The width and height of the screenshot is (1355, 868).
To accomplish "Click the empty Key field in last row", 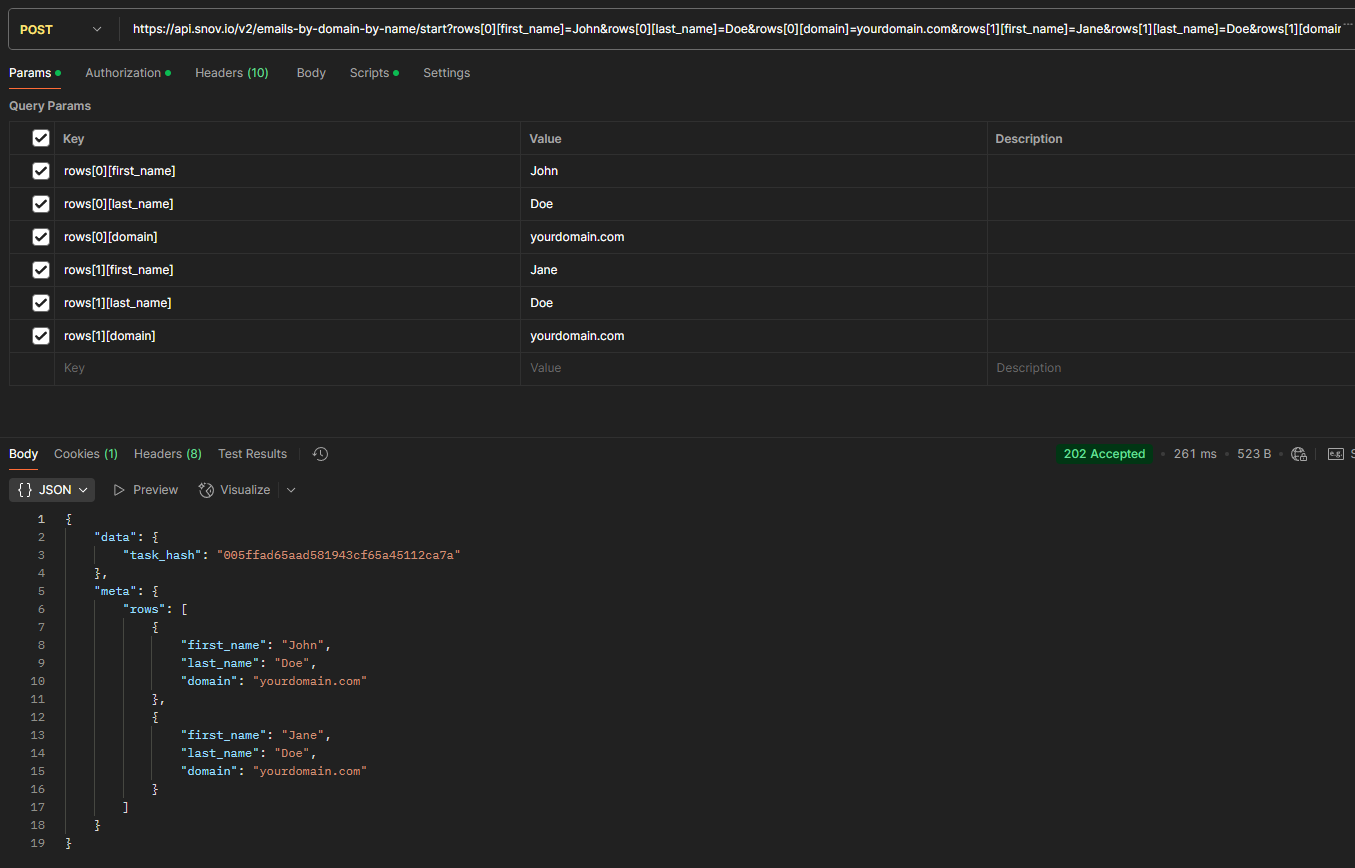I will (286, 368).
